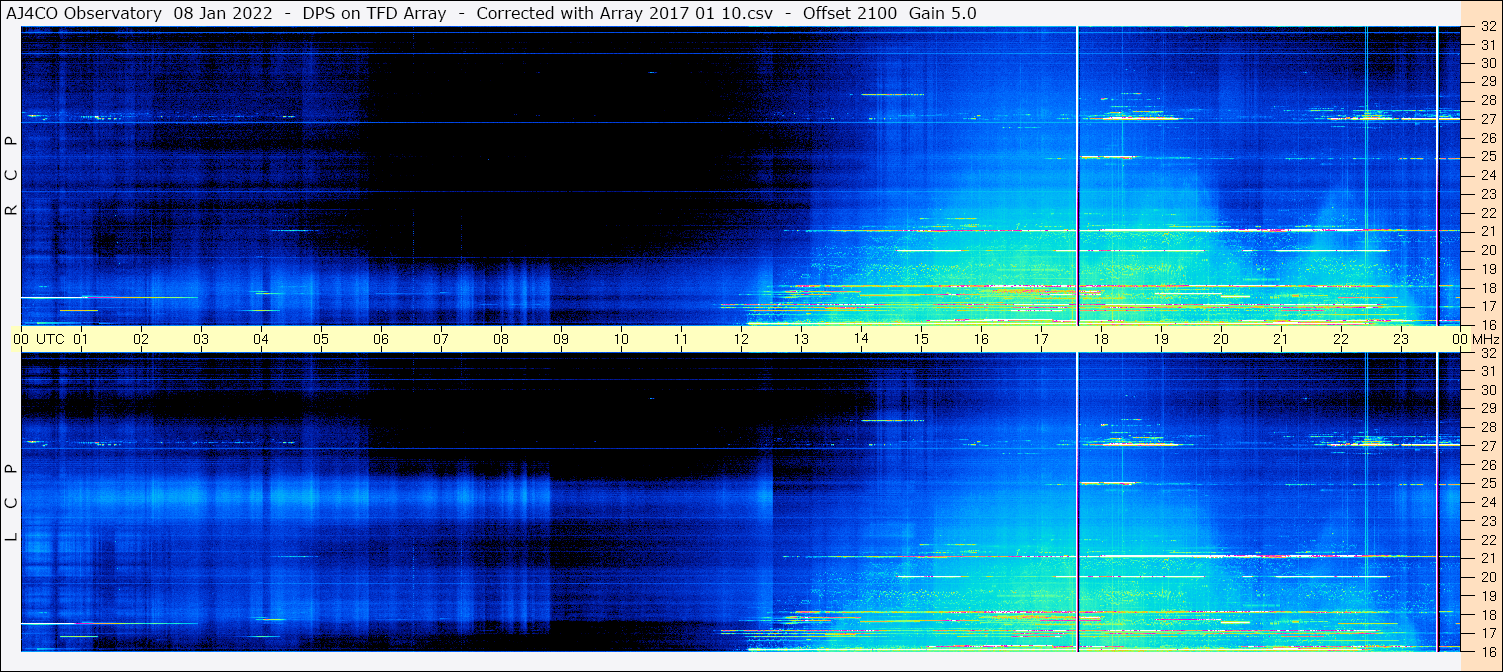This screenshot has width=1503, height=672.
Task: Click hour '19' on the UTC time axis
Action: 1161,339
